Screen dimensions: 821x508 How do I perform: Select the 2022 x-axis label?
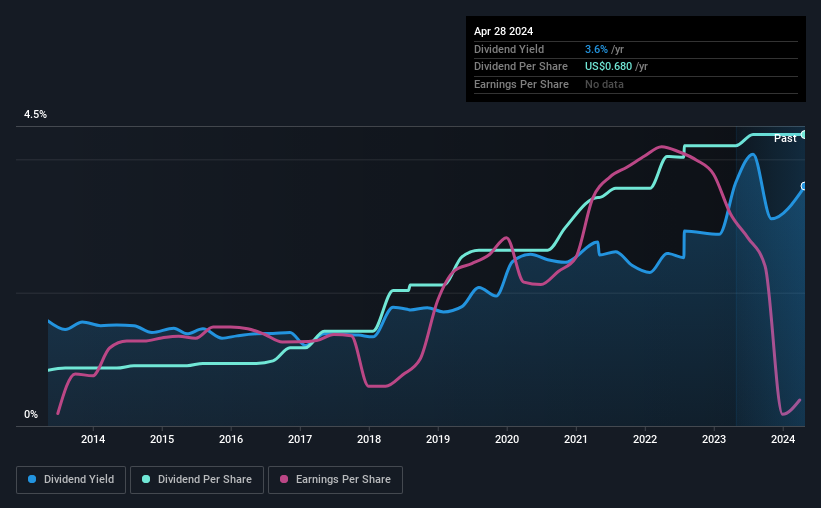click(645, 439)
